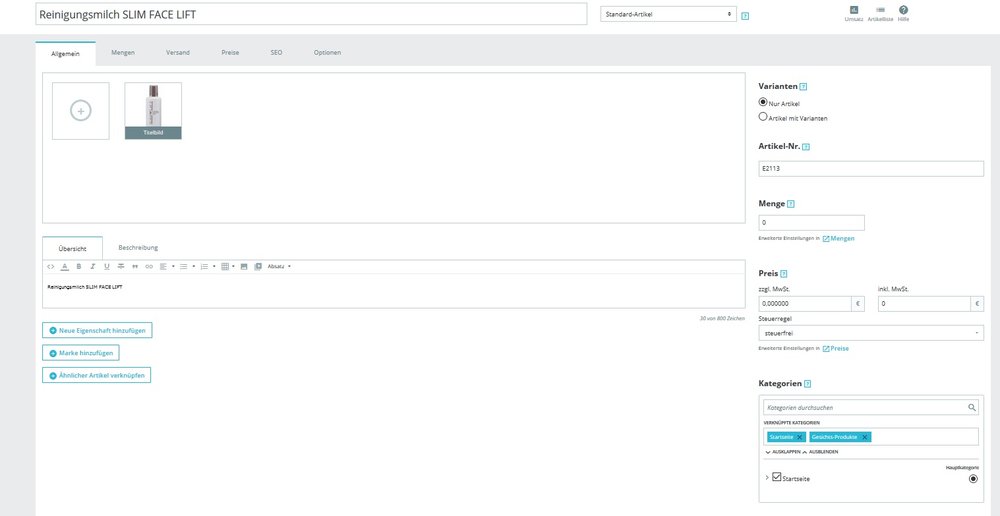Insert blockquote in editor

tap(135, 266)
